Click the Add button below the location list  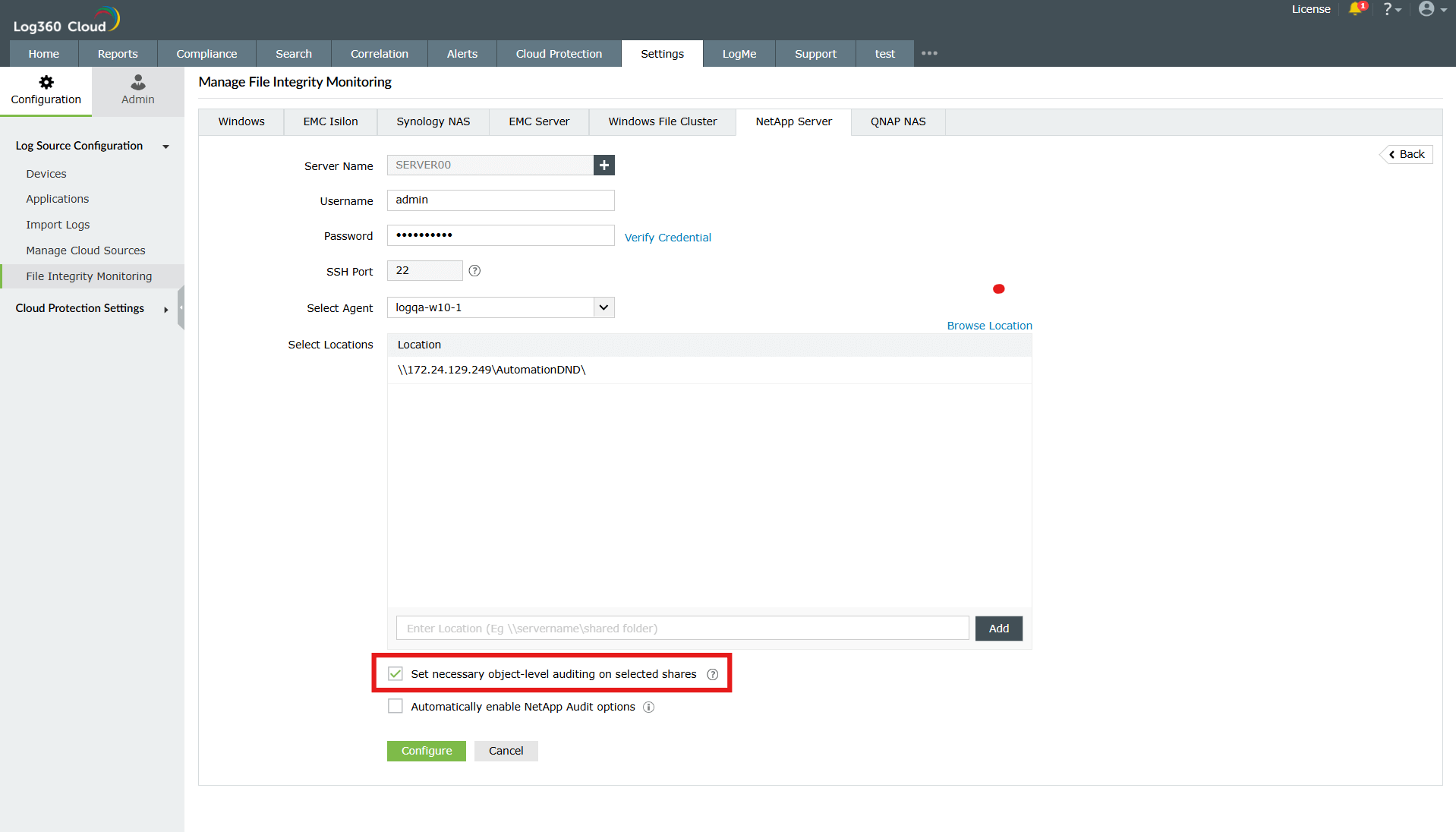[x=997, y=628]
